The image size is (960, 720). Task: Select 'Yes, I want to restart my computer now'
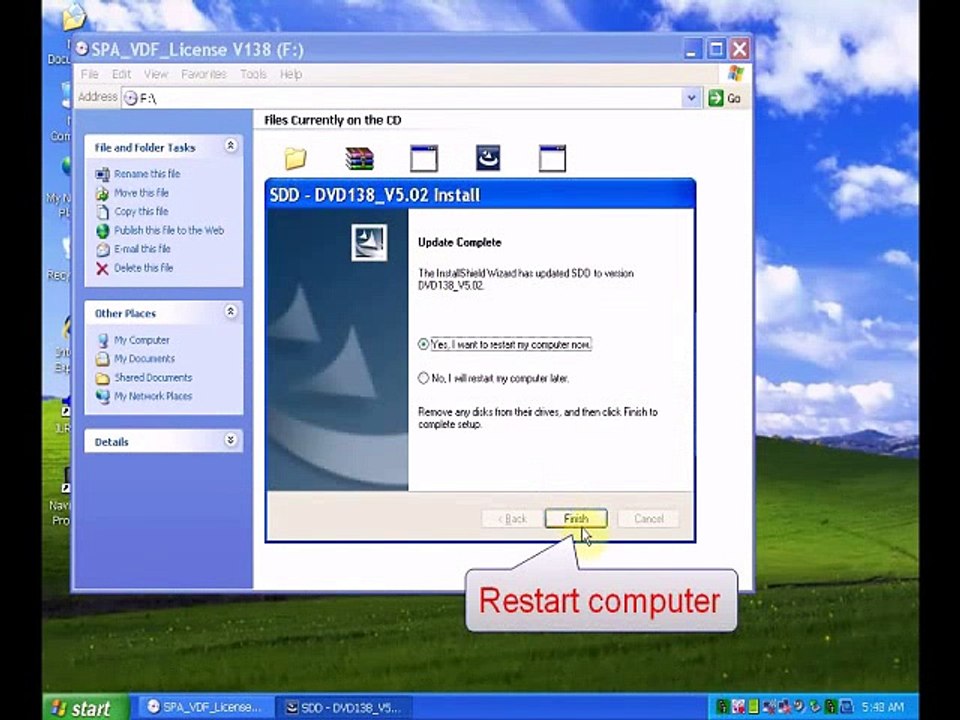tap(424, 344)
